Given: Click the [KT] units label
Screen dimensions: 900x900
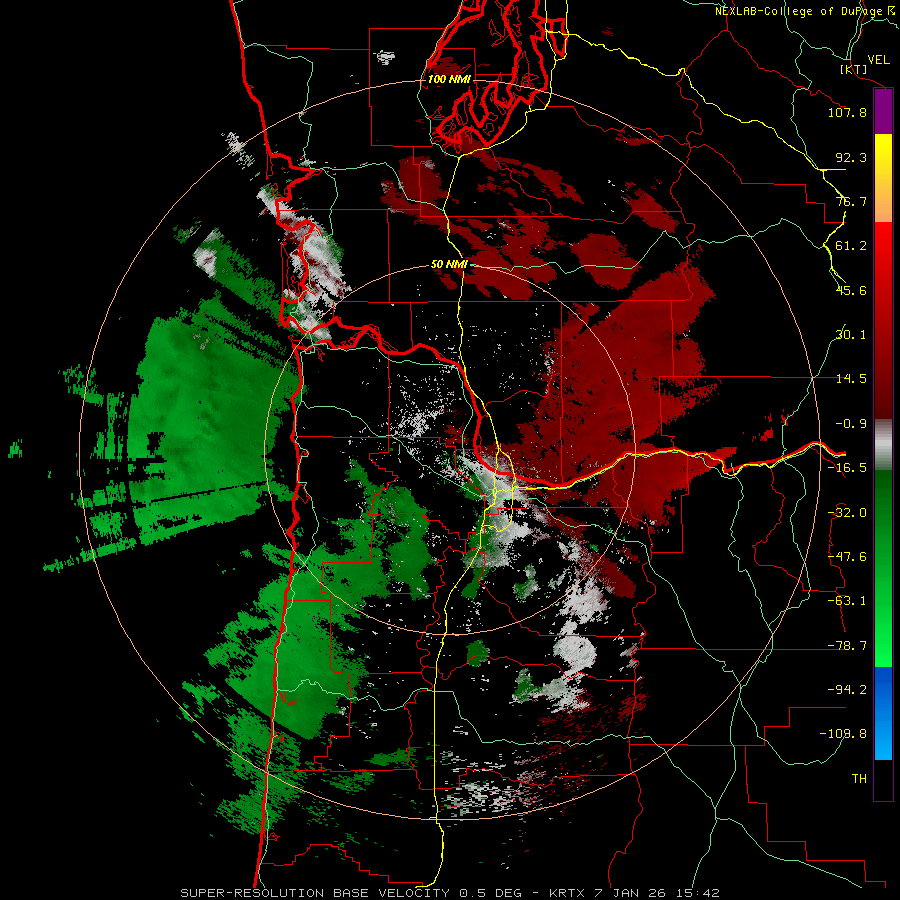Looking at the screenshot, I should 854,69.
